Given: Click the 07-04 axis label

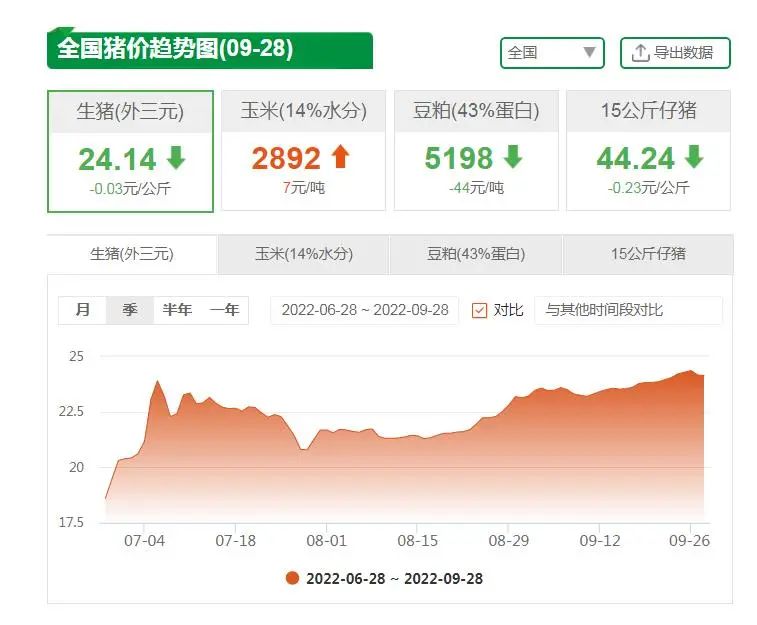Looking at the screenshot, I should 144,541.
